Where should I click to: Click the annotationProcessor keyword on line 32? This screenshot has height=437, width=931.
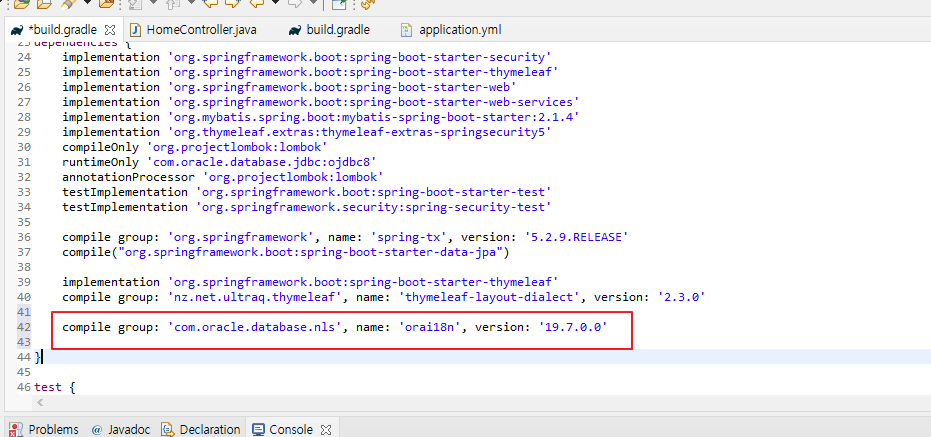(x=128, y=177)
